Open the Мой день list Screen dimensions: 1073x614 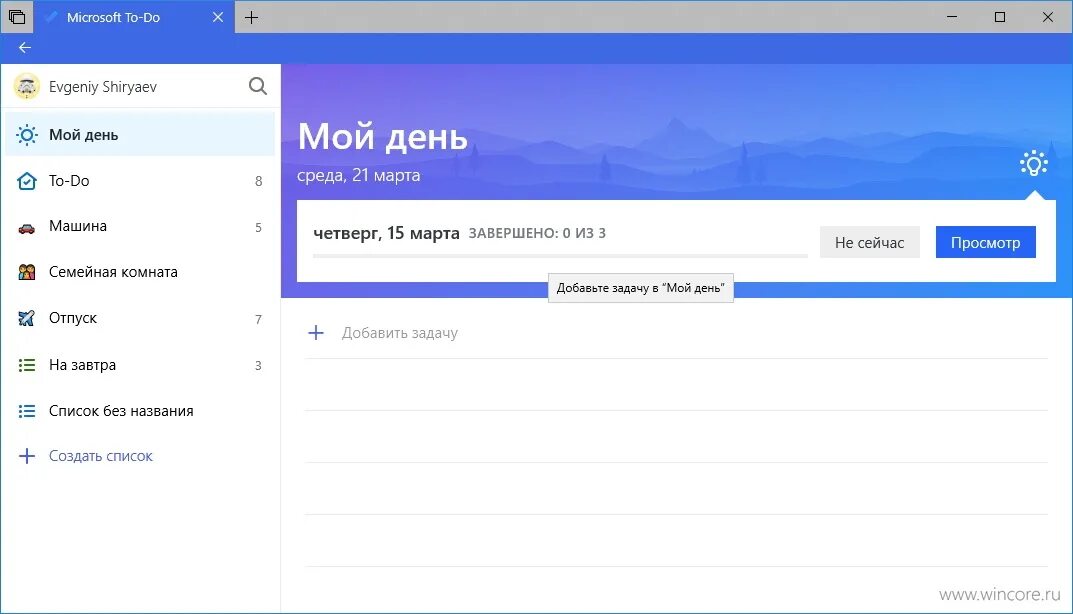pos(140,135)
